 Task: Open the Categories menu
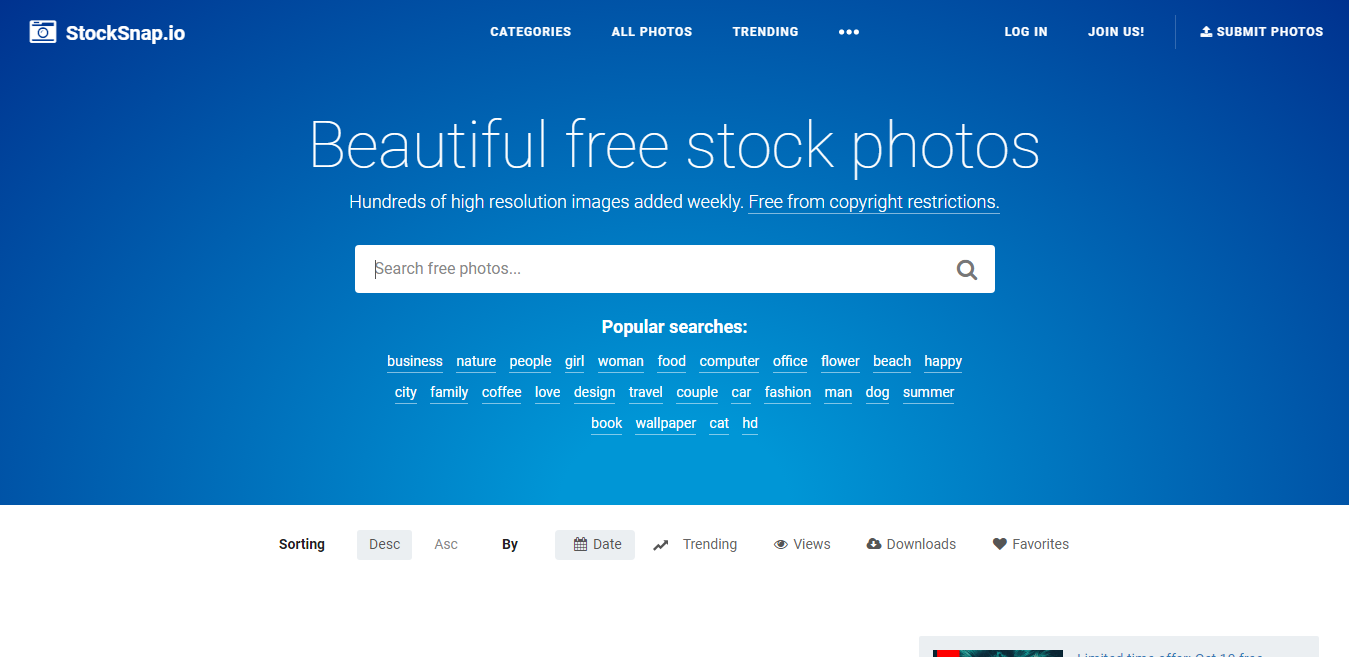click(530, 32)
